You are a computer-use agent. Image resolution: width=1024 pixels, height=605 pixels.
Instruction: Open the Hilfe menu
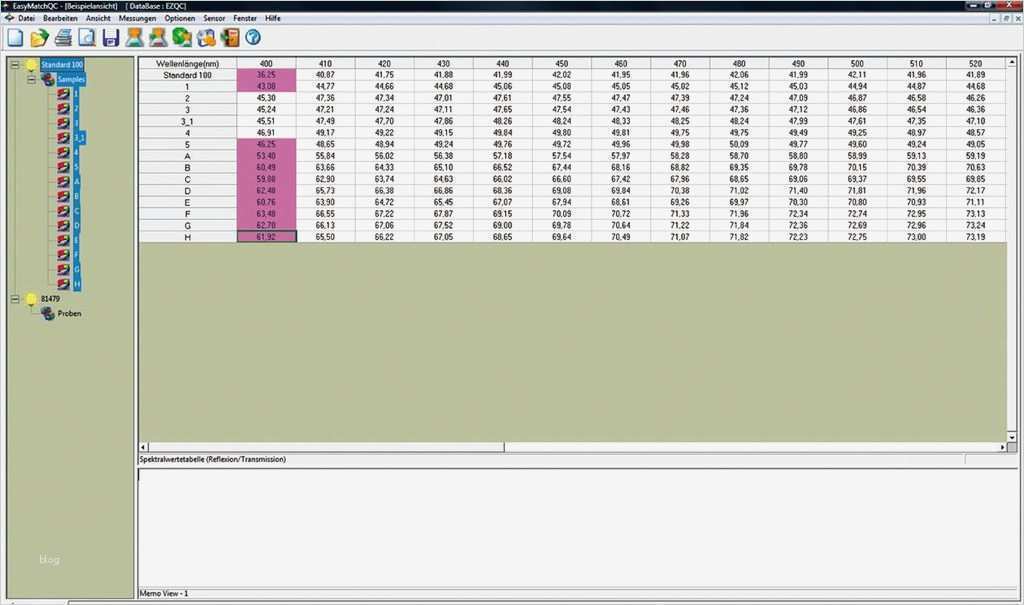(x=273, y=18)
